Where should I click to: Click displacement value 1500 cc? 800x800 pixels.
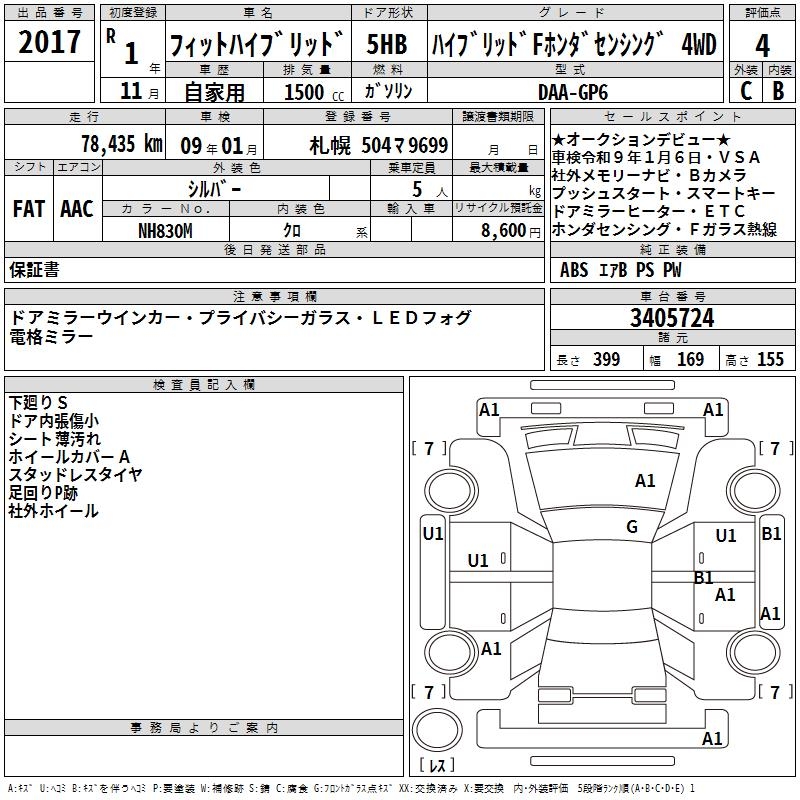[x=314, y=92]
